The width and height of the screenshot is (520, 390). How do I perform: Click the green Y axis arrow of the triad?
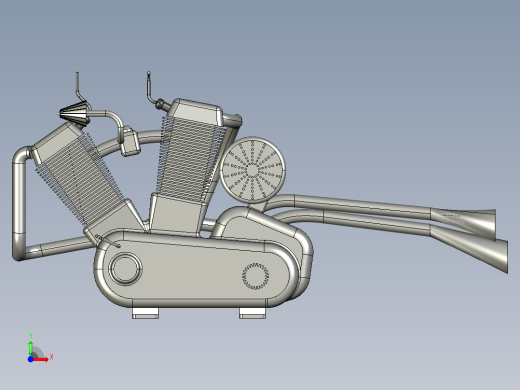[x=31, y=348]
